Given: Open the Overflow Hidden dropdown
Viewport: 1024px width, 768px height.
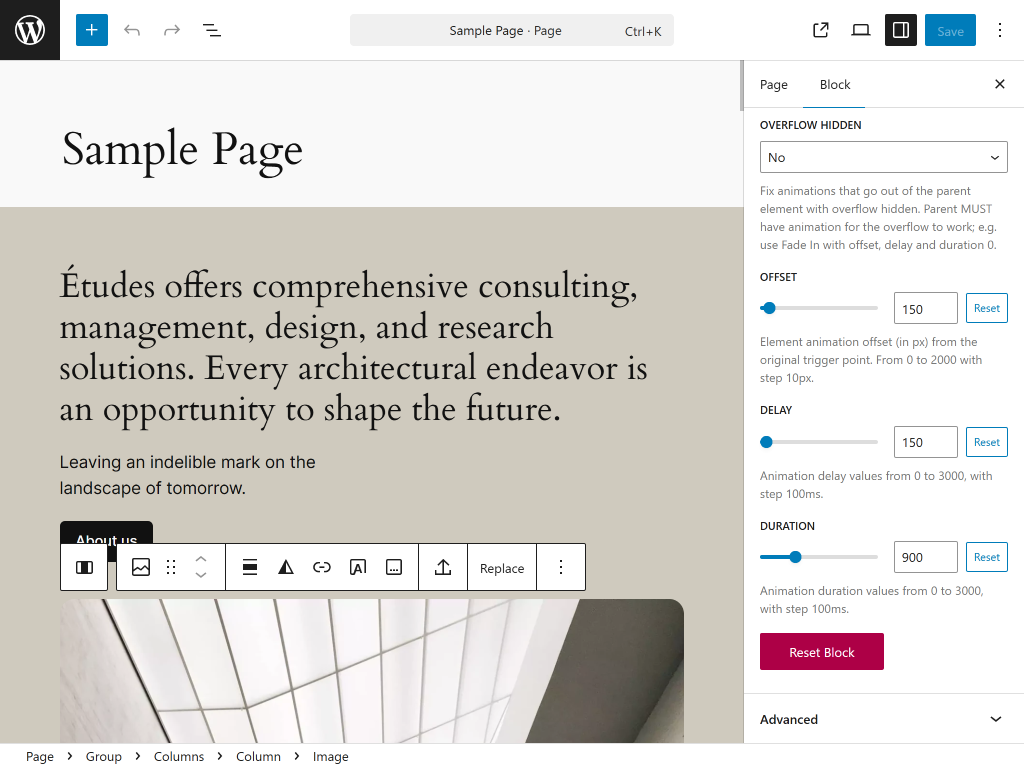Looking at the screenshot, I should (x=883, y=157).
